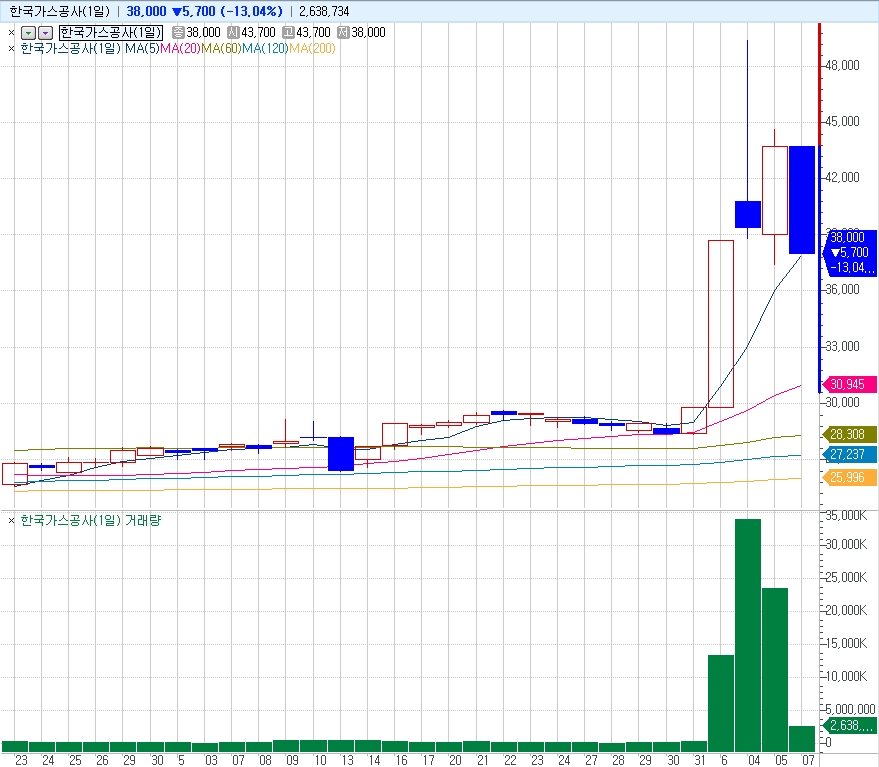Select the pink MA(20) legend label
The height and width of the screenshot is (767, 879).
pos(180,48)
